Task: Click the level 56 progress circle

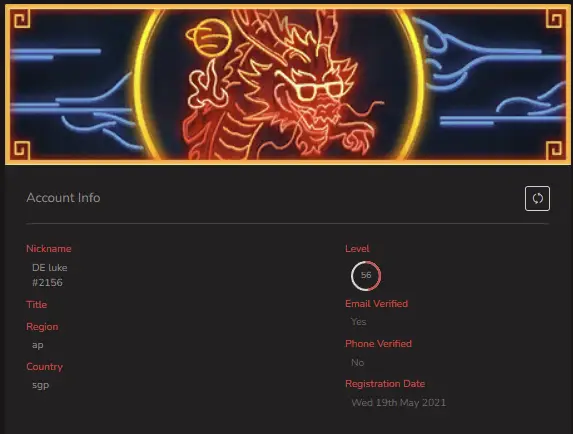Action: [x=366, y=275]
